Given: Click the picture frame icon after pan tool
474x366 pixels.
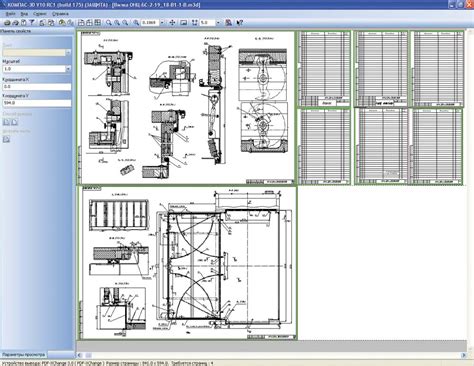Looking at the screenshot, I should pos(183,23).
